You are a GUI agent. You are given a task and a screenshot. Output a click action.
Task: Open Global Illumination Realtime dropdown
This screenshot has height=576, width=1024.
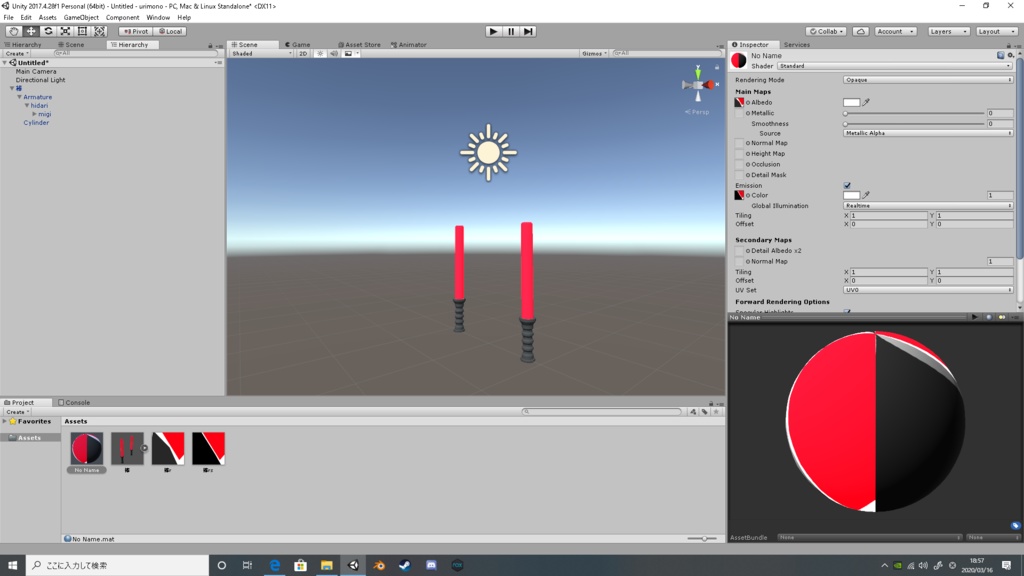tap(928, 206)
